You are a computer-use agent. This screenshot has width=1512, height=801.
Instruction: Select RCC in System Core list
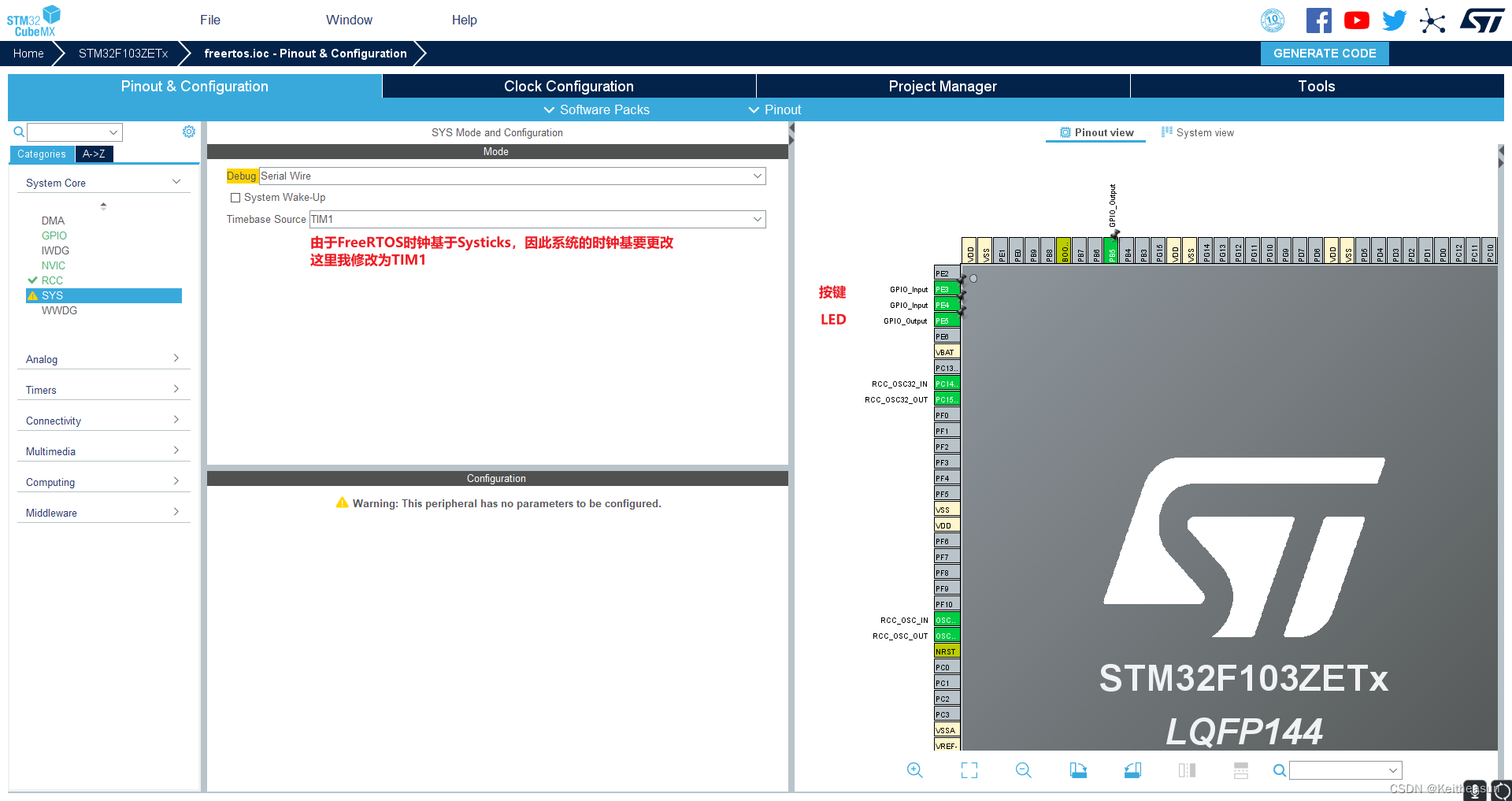(52, 280)
